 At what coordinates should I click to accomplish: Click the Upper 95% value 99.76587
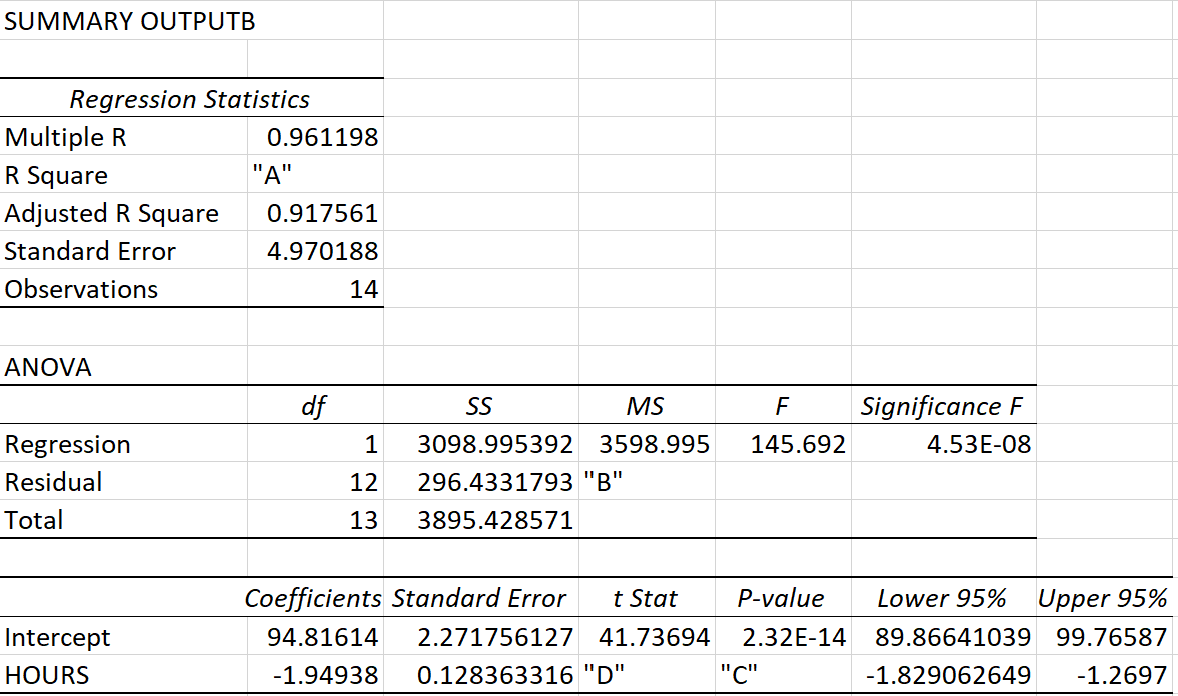pos(1112,637)
